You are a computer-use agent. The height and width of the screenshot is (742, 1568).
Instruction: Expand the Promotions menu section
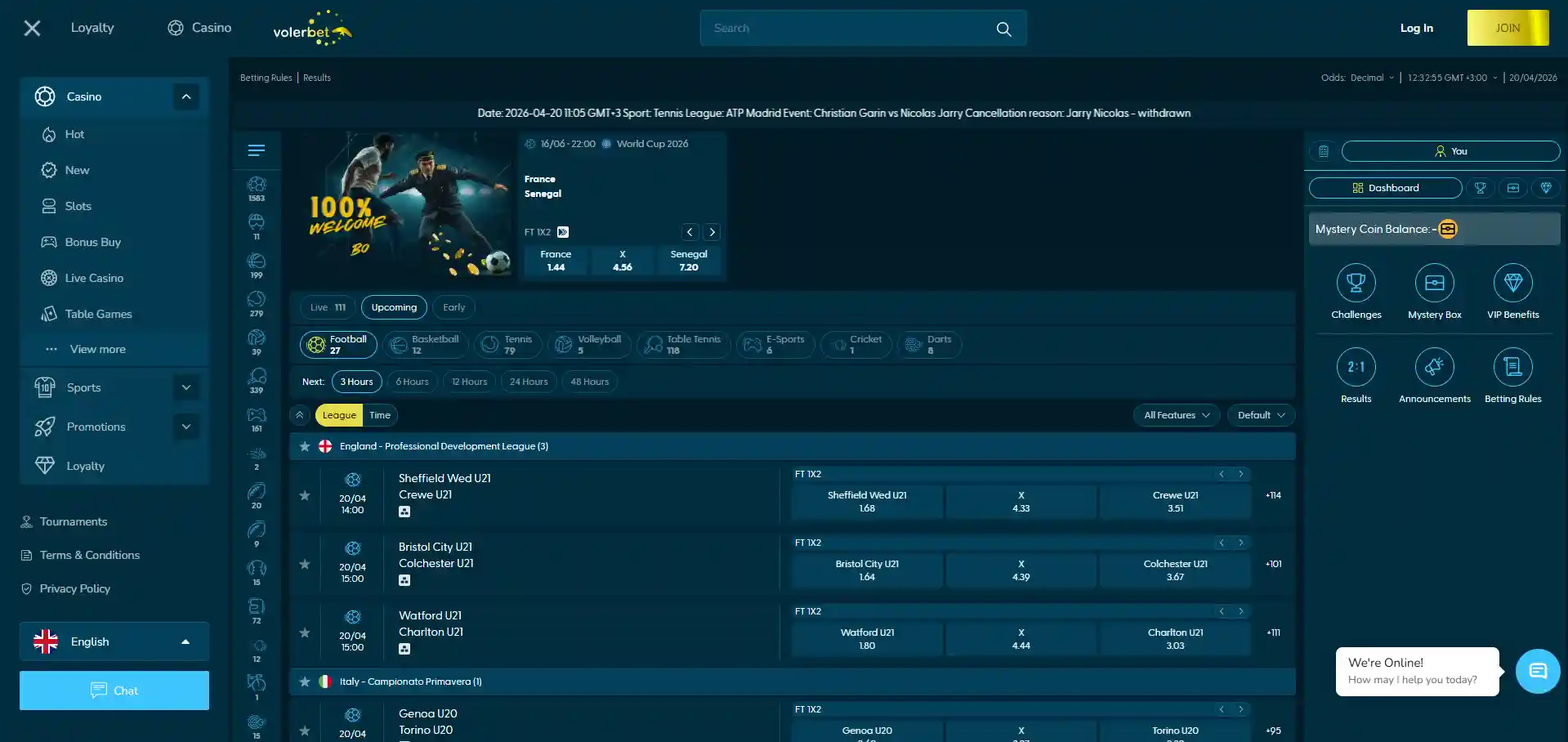(x=186, y=427)
